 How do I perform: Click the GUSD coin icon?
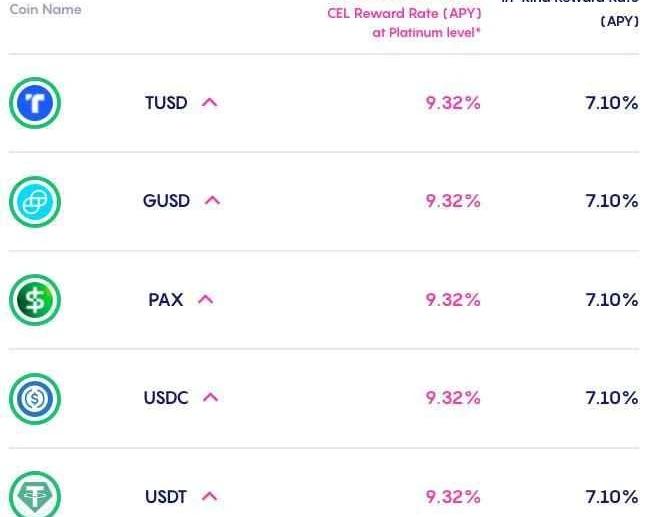point(35,202)
